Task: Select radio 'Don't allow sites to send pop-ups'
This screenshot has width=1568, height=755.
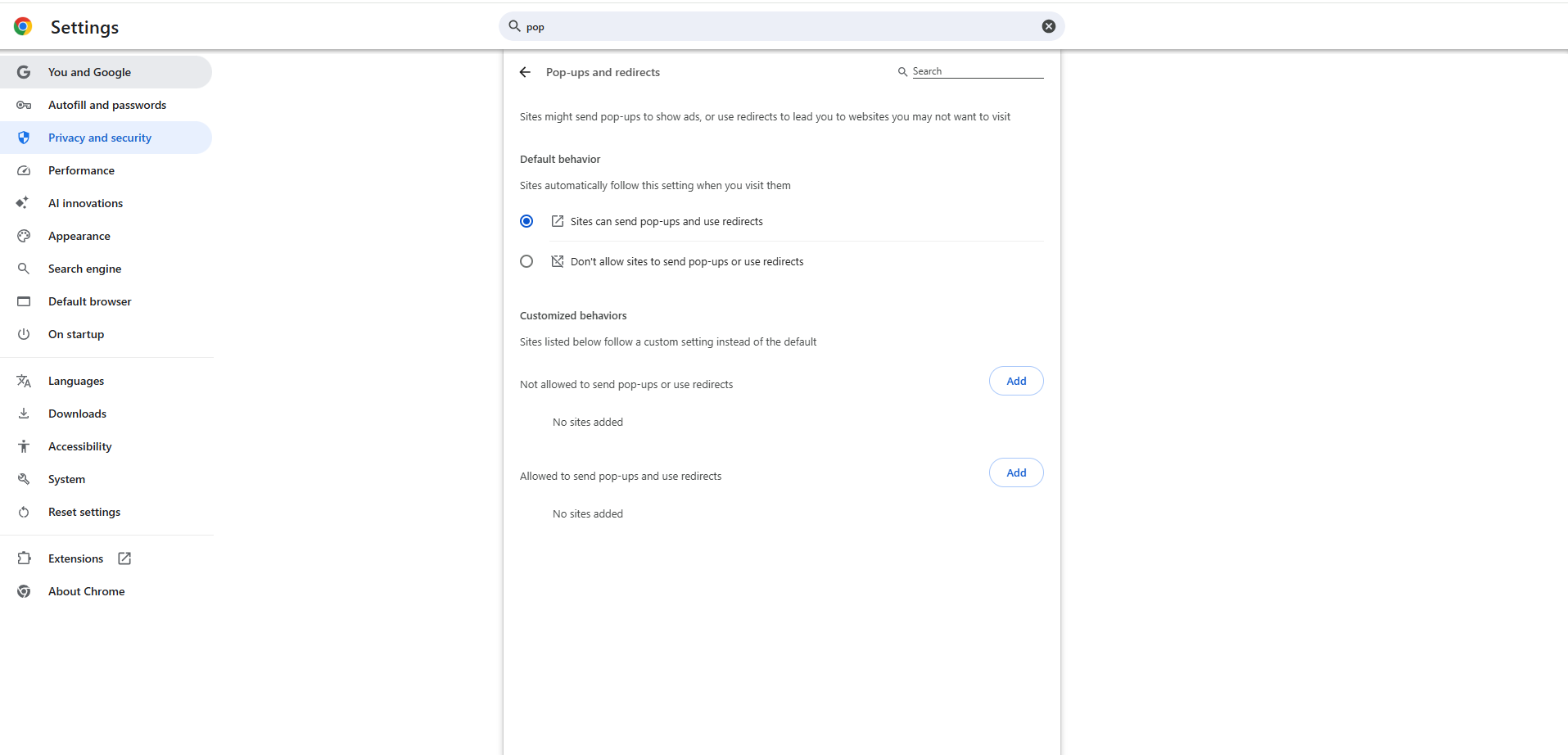Action: click(x=526, y=261)
